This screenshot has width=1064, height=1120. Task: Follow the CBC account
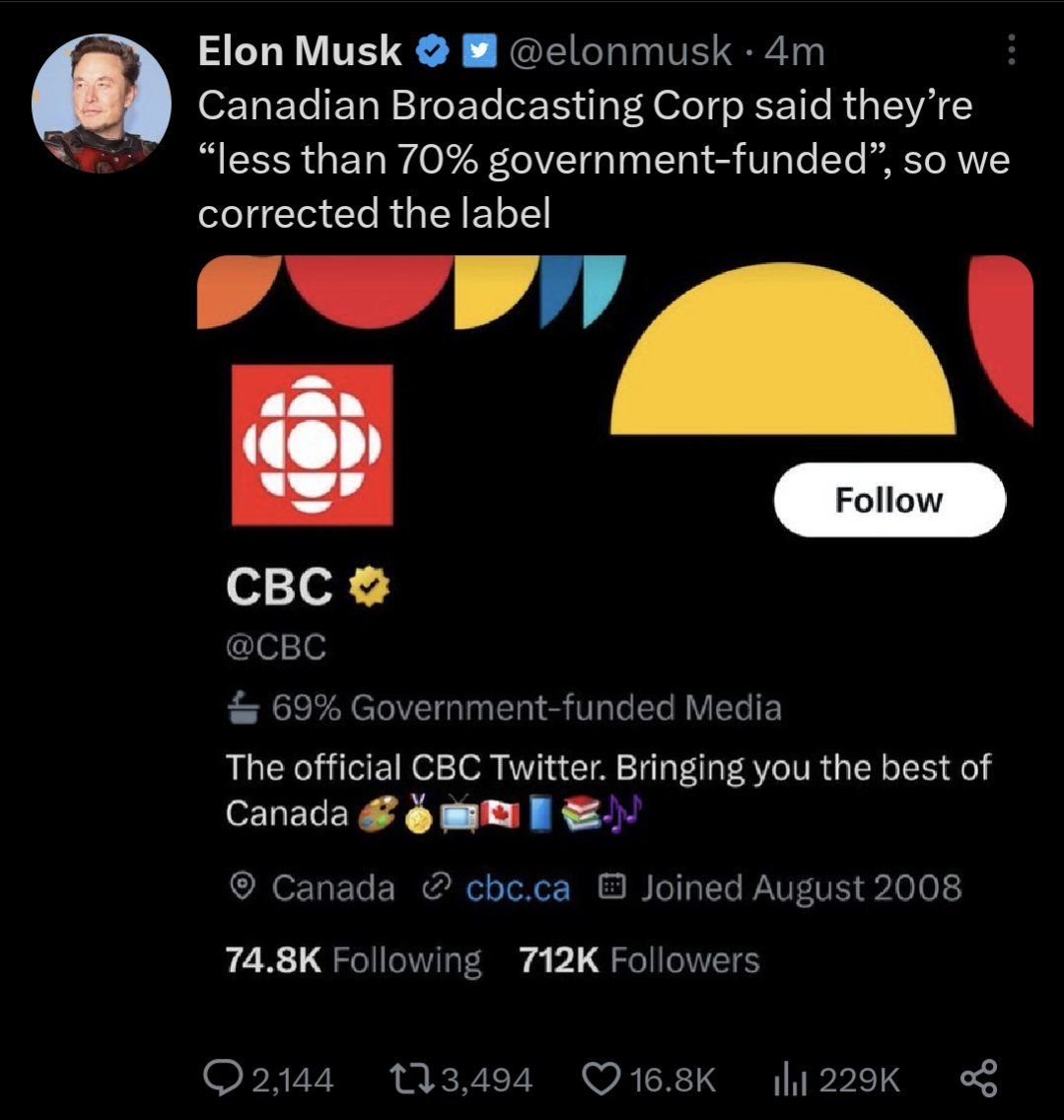888,500
